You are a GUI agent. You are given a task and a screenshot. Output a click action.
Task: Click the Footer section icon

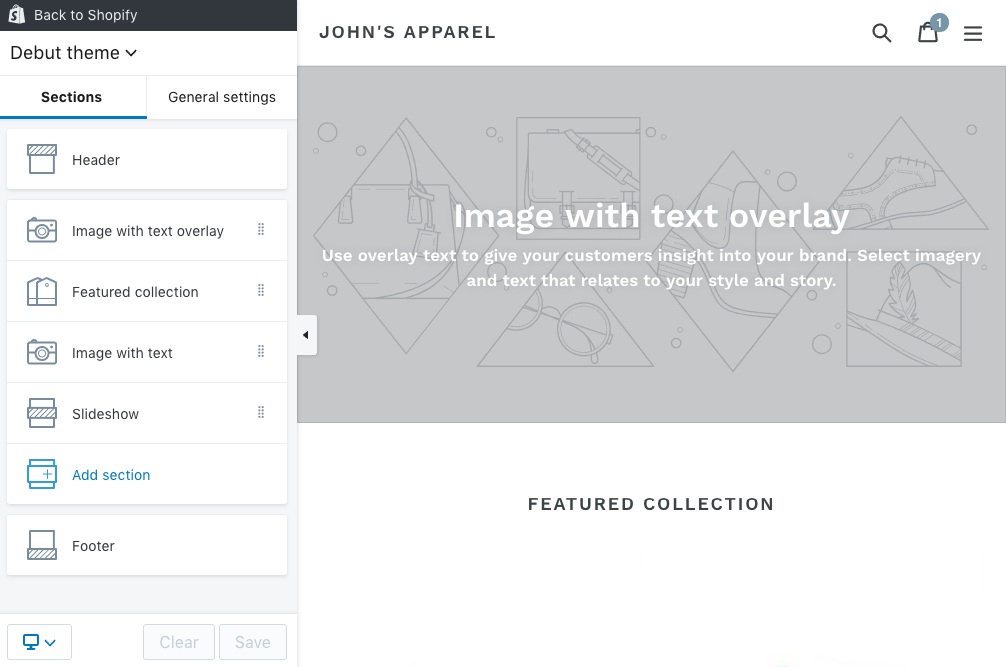coord(41,544)
